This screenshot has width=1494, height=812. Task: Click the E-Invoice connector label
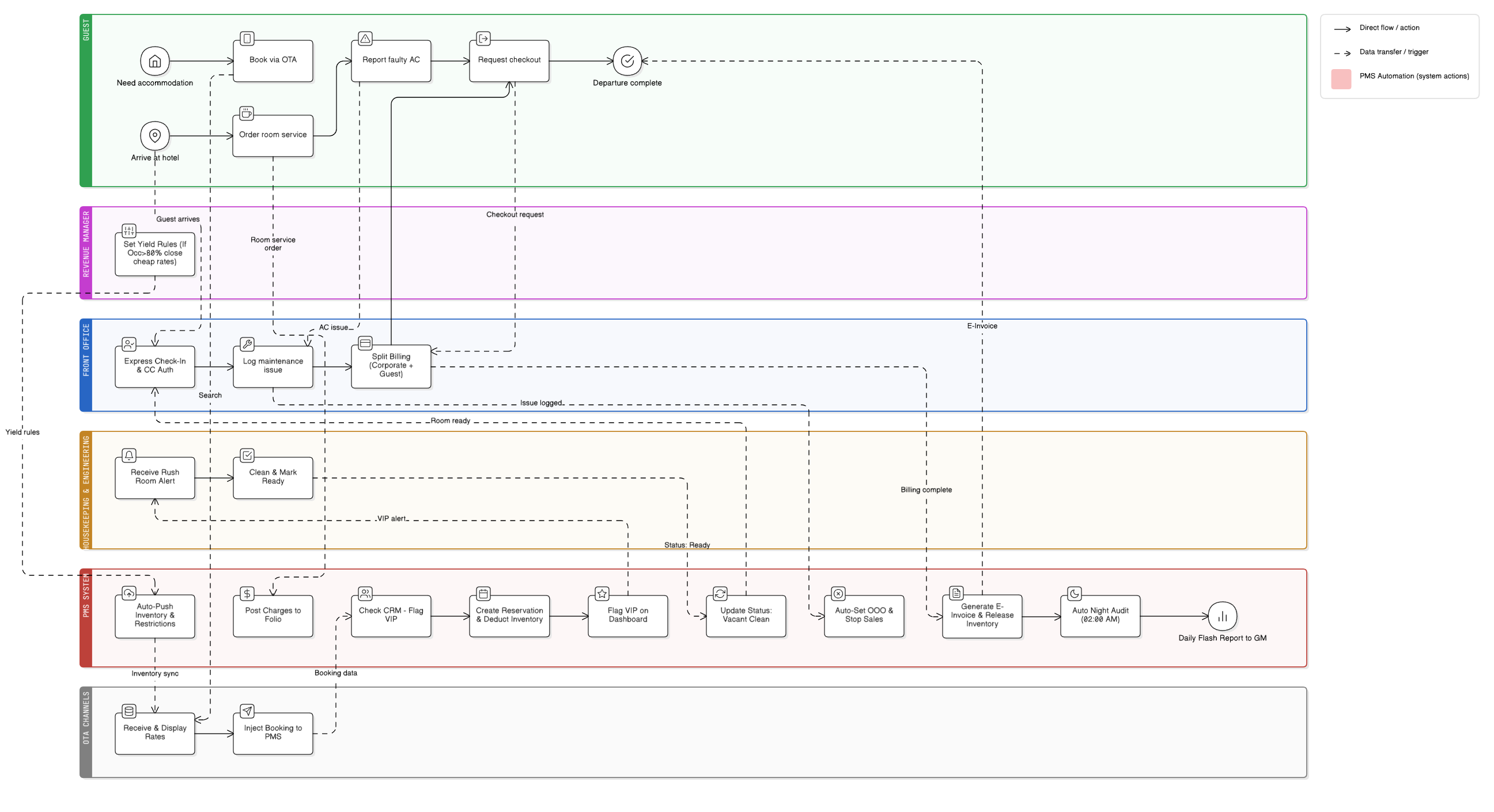[982, 326]
